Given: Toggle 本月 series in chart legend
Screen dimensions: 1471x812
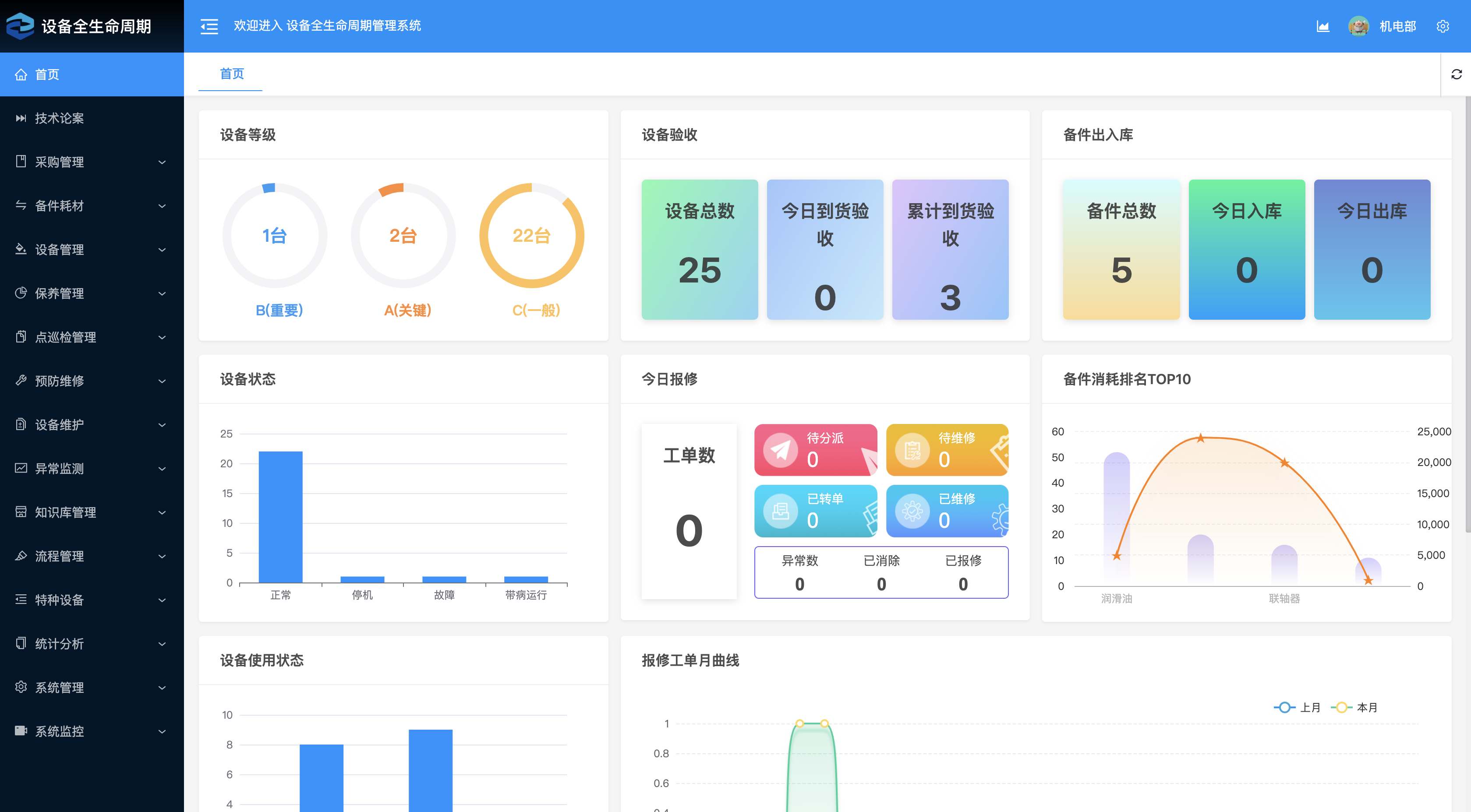Looking at the screenshot, I should [1354, 707].
